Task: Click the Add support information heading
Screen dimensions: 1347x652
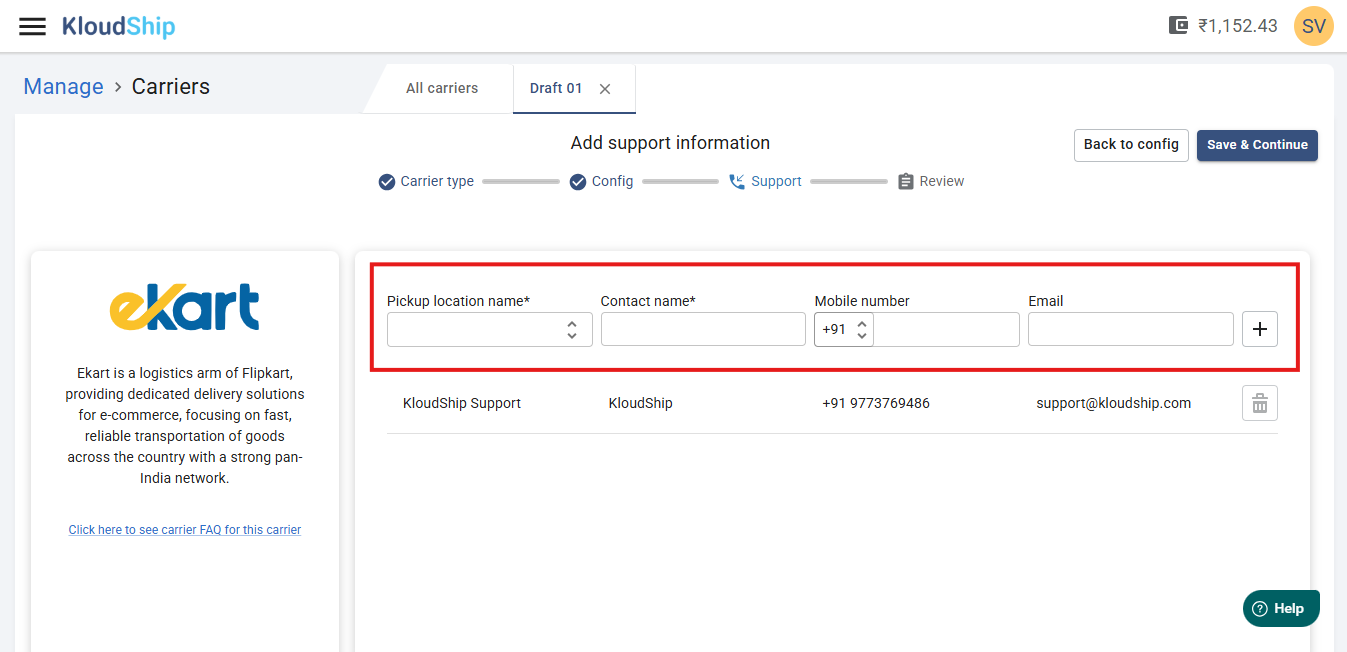Action: (x=670, y=143)
